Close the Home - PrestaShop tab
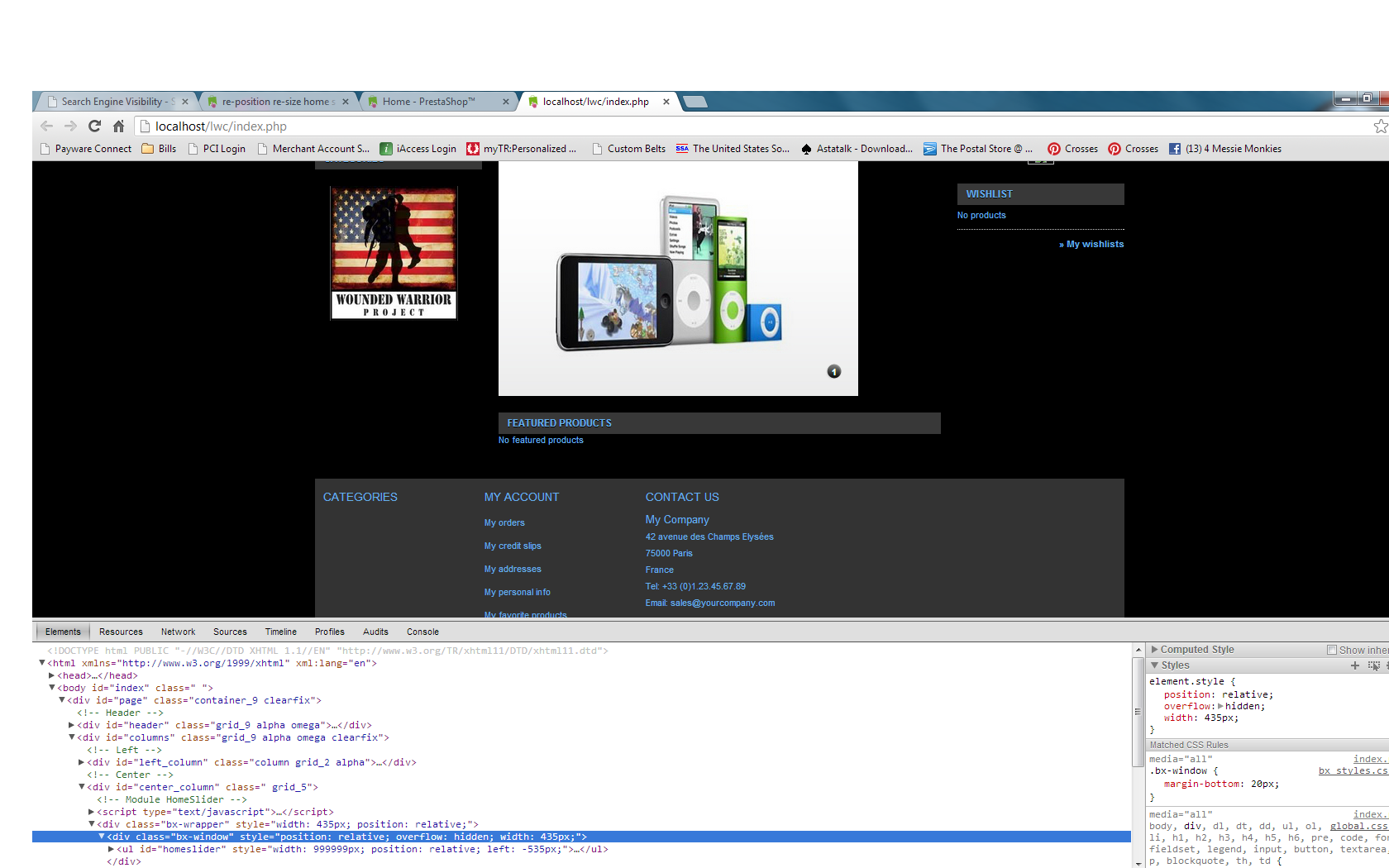 tap(506, 102)
